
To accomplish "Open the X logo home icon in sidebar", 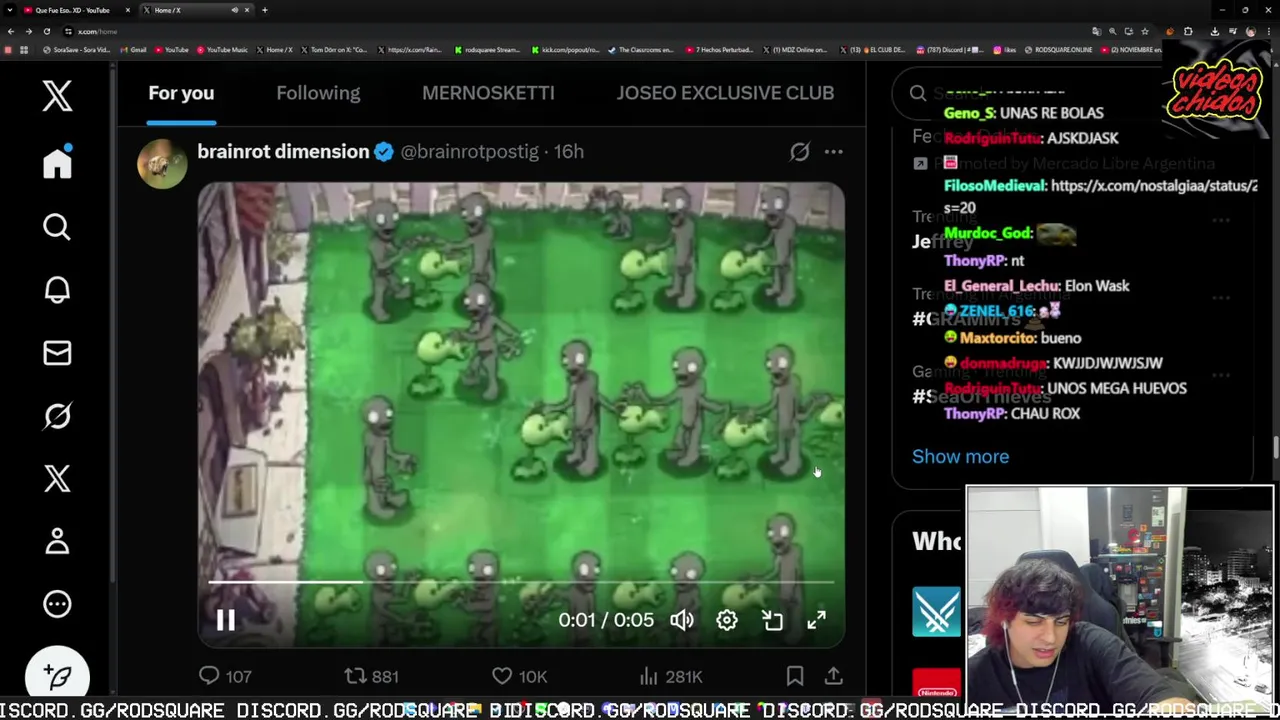I will click(57, 96).
